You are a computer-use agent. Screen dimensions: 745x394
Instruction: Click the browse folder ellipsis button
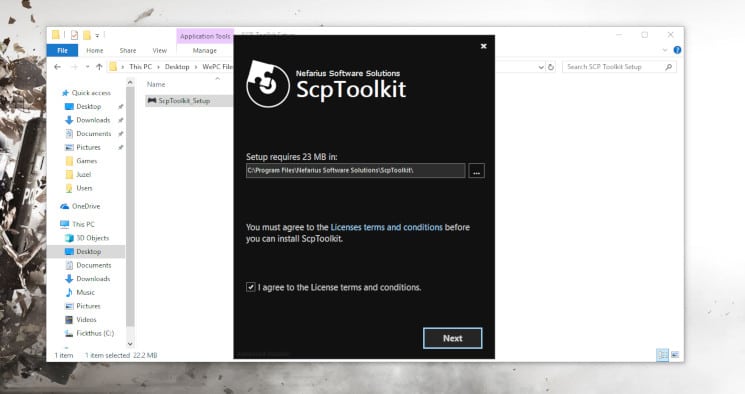[x=476, y=171]
